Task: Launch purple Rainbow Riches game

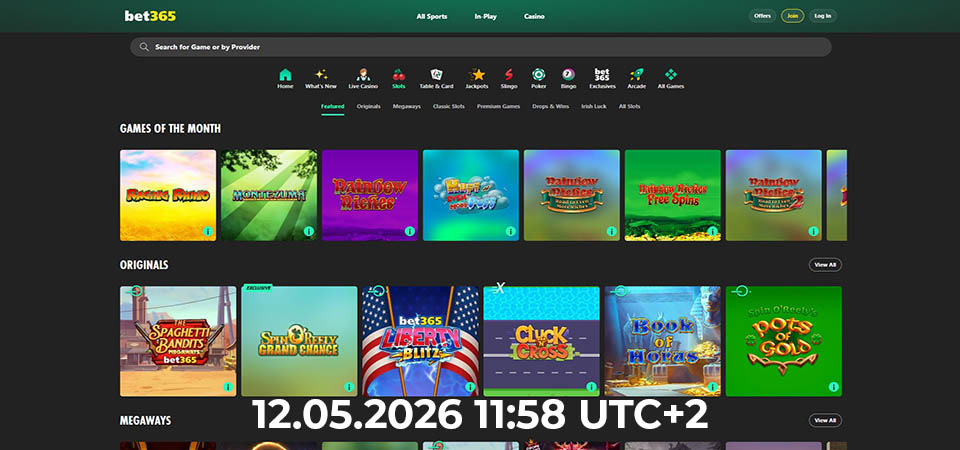Action: 370,195
